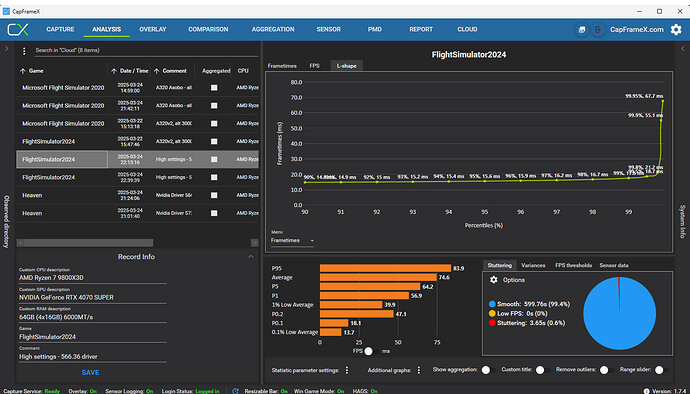
Task: Click the SAVE button
Action: [90, 372]
